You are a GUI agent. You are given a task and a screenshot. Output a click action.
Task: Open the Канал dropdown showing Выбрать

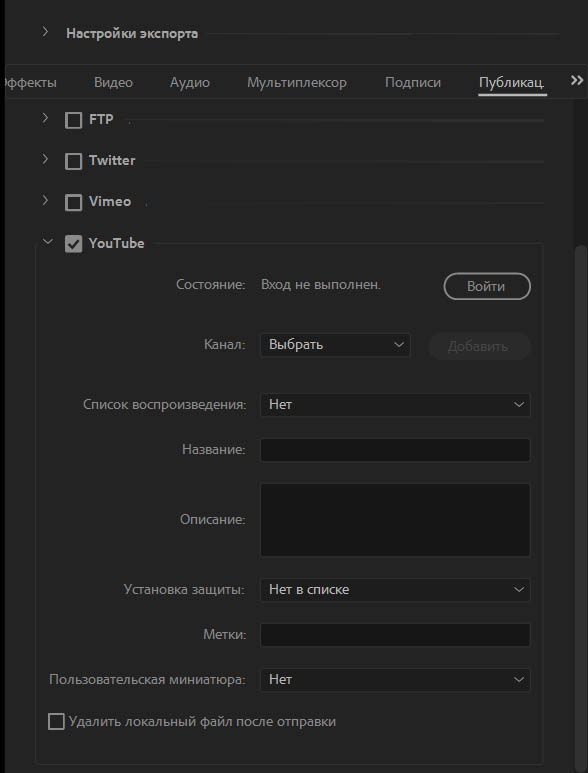click(335, 345)
